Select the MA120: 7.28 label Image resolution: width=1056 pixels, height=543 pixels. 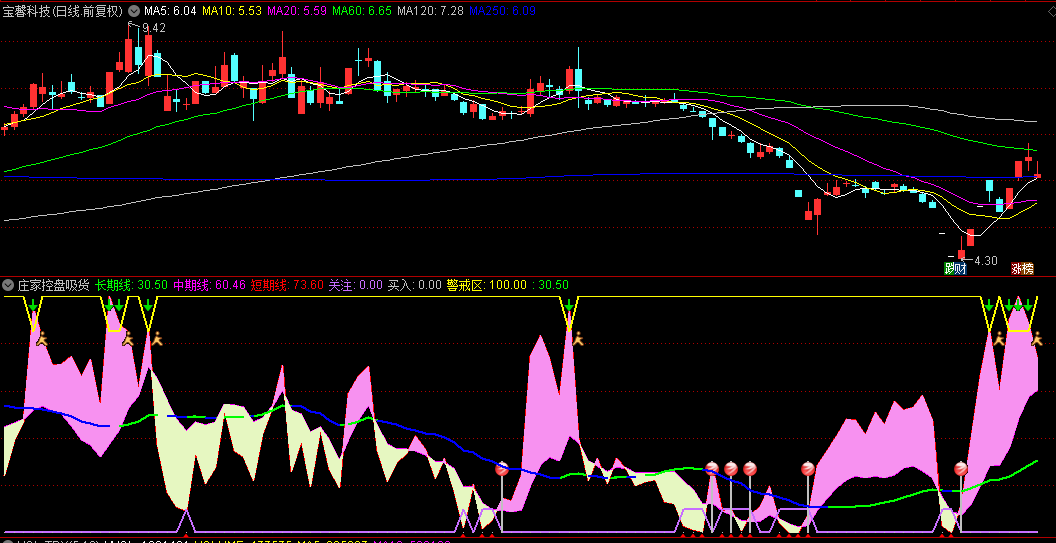tap(430, 11)
